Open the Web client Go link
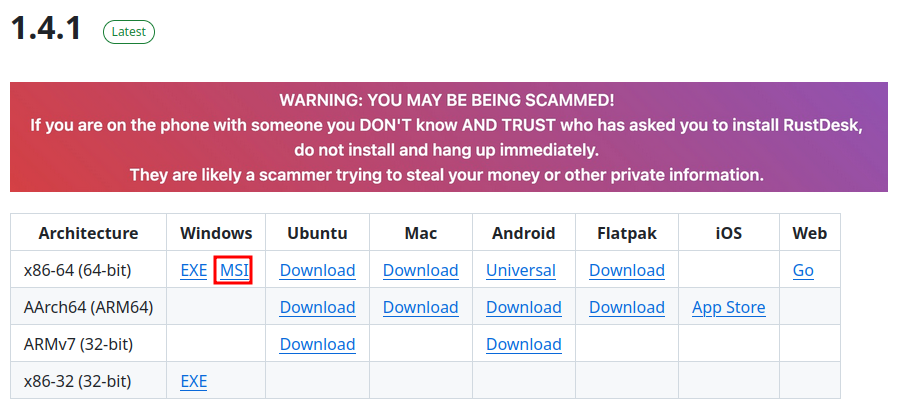902x414 pixels. point(803,270)
